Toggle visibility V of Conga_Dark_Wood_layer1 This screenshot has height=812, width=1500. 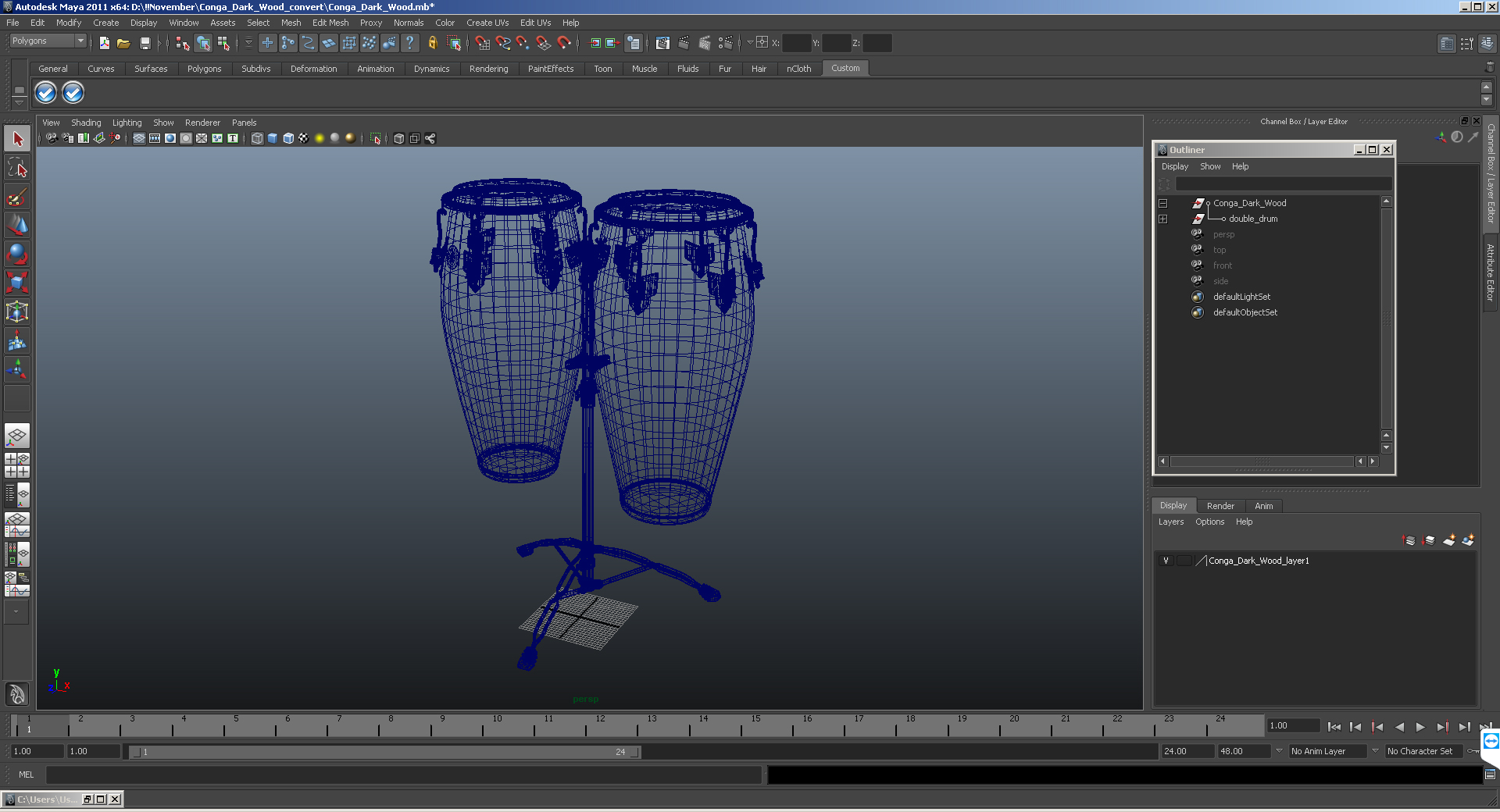click(1166, 561)
